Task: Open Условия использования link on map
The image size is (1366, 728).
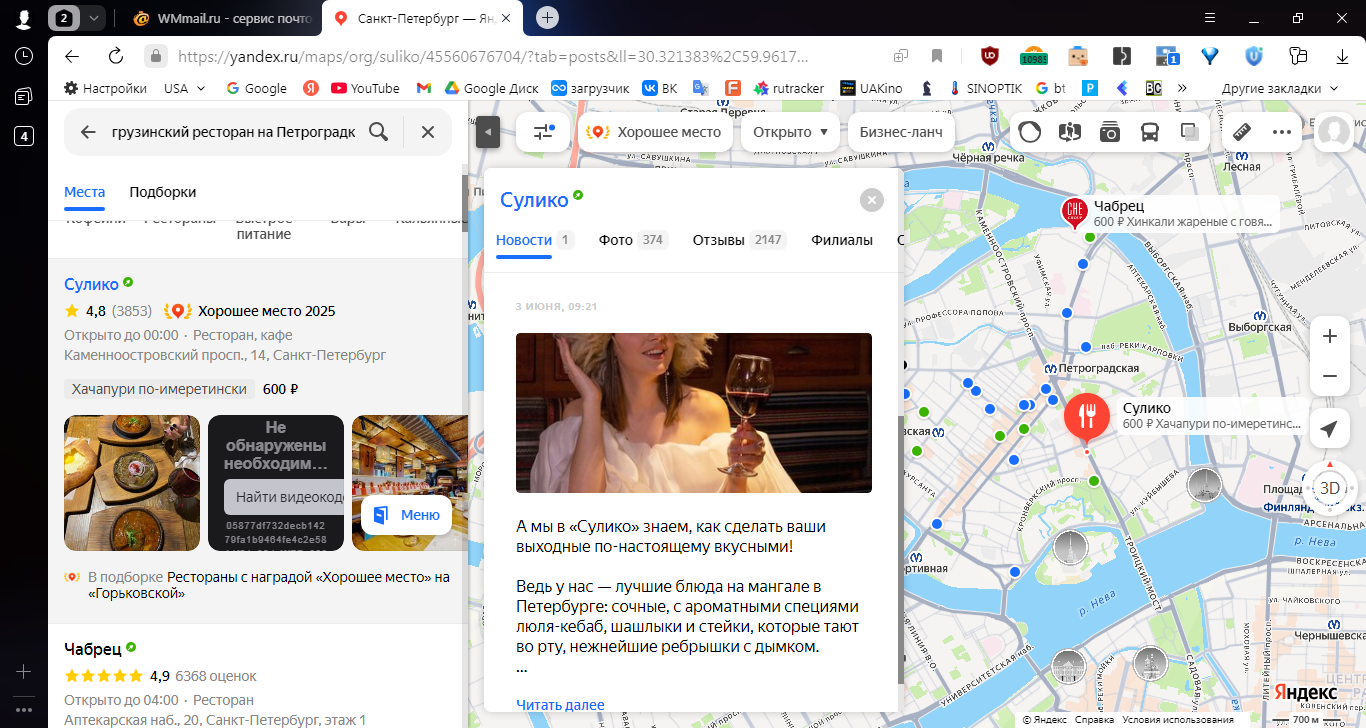Action: 1178,720
